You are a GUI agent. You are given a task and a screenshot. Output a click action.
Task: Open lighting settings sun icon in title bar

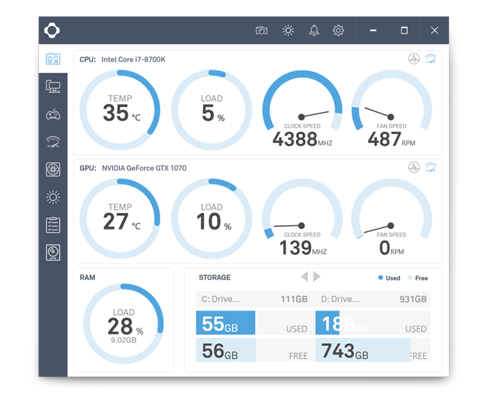288,31
